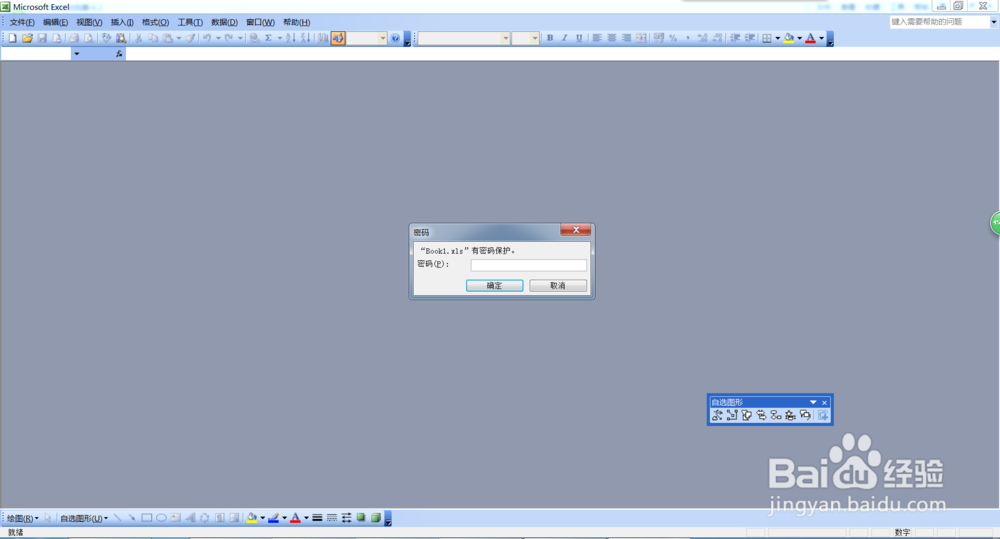Close the floating 自选图形 toolbar
1000x539 pixels.
tap(825, 402)
